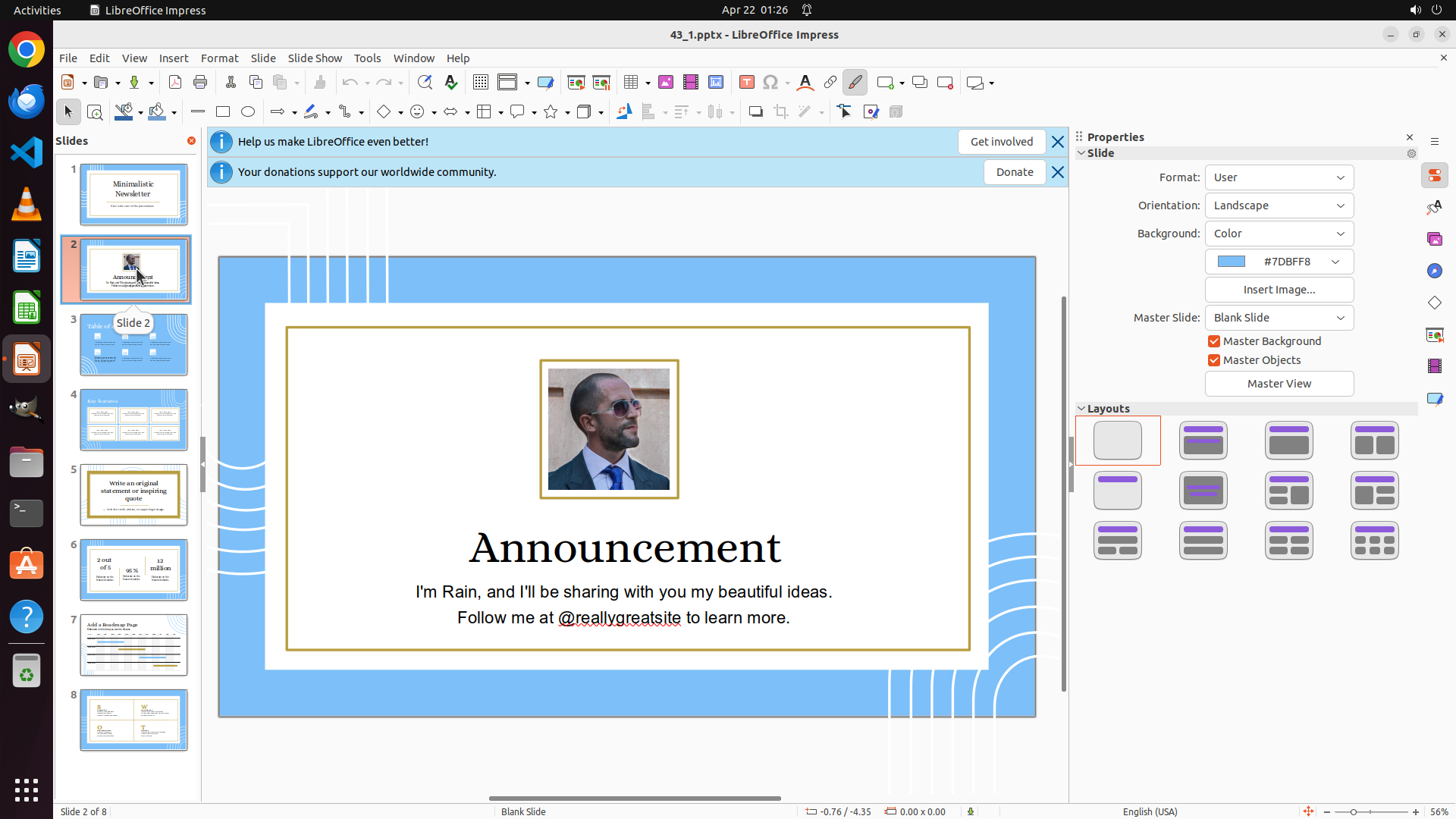
Task: Open the Orientation Landscape dropdown
Action: pyautogui.click(x=1279, y=206)
